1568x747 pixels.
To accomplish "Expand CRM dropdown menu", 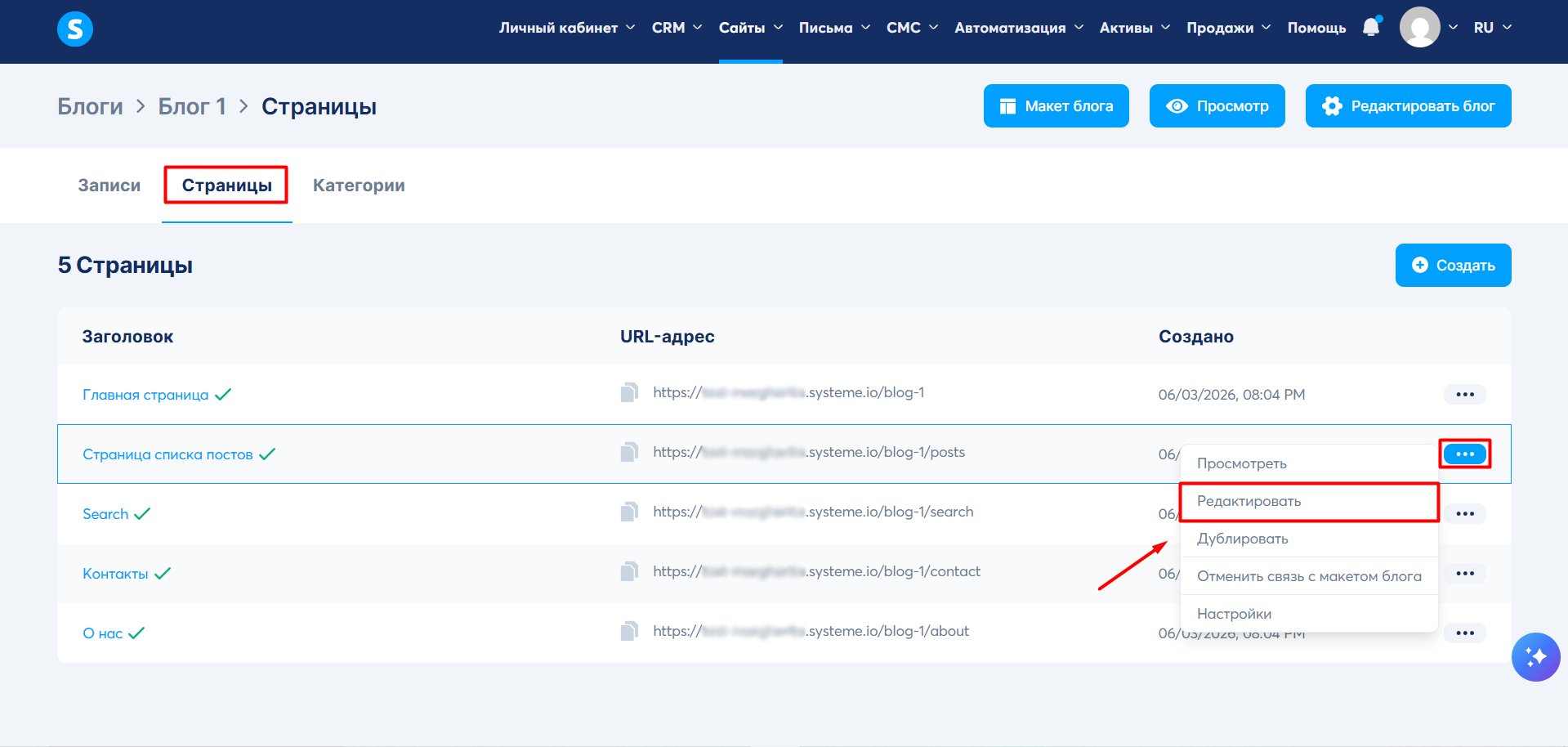I will [x=677, y=28].
